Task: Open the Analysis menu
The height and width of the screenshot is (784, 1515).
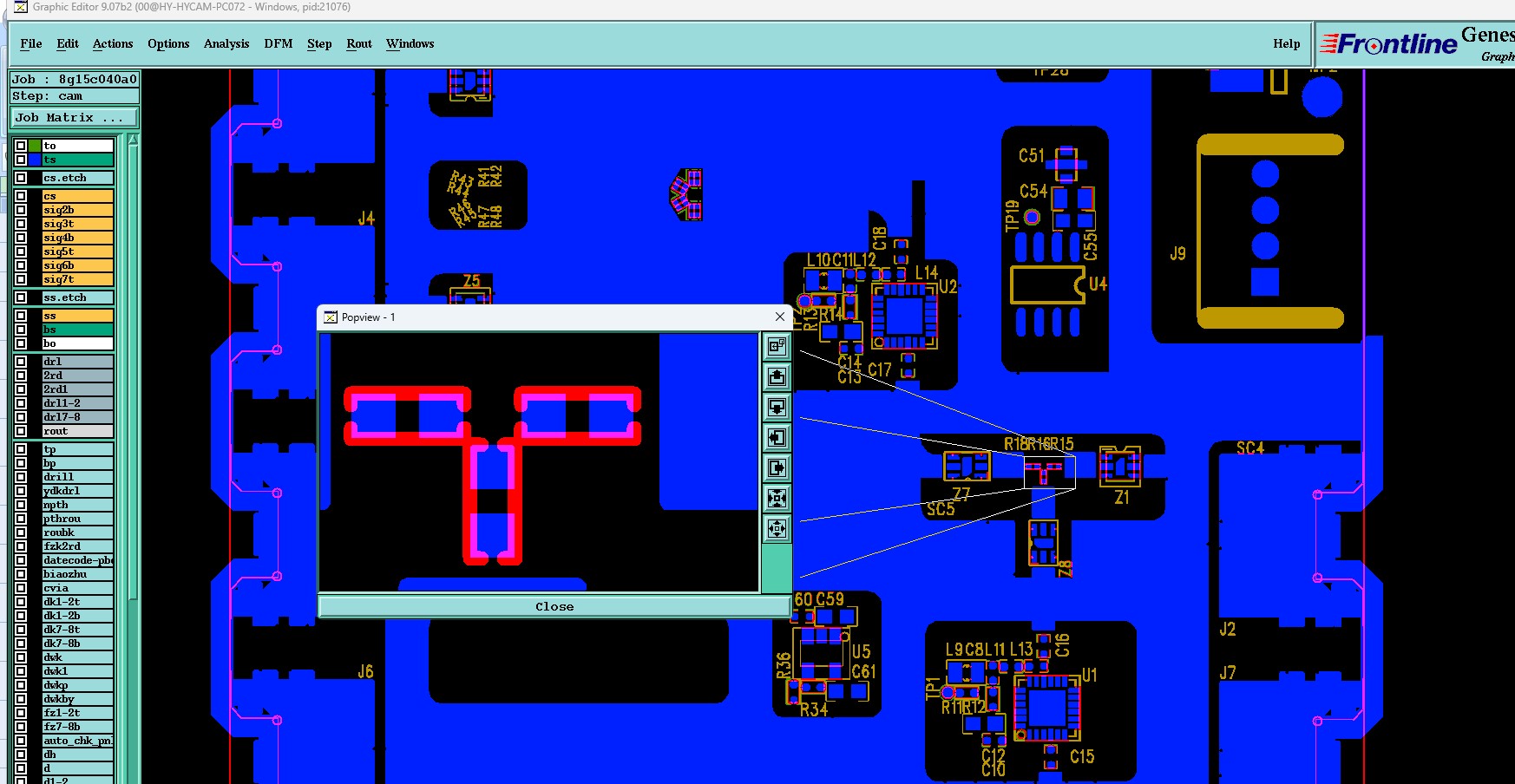Action: click(x=226, y=43)
